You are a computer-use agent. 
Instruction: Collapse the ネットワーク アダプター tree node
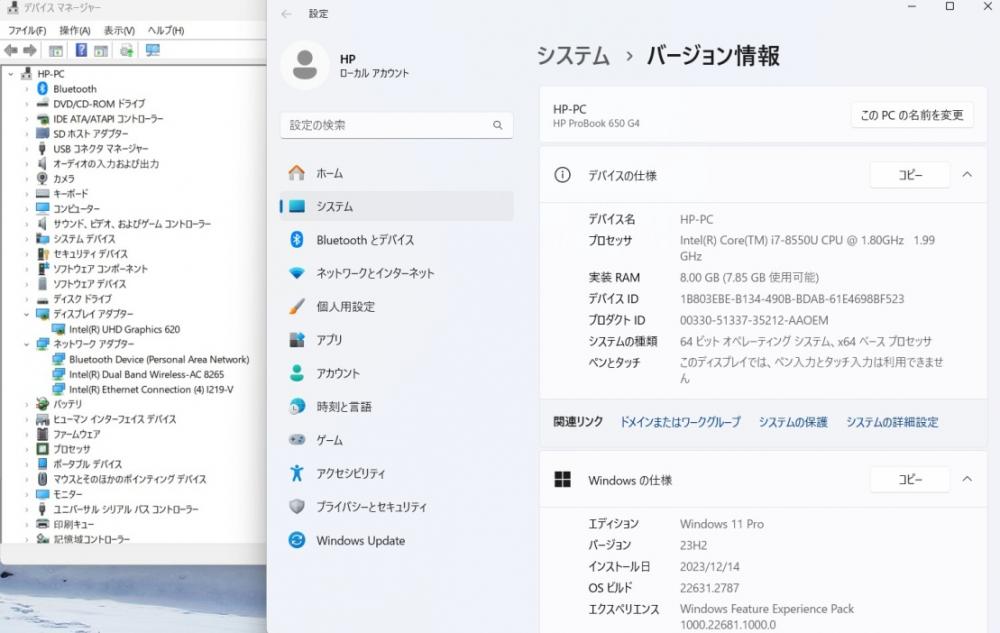point(27,344)
